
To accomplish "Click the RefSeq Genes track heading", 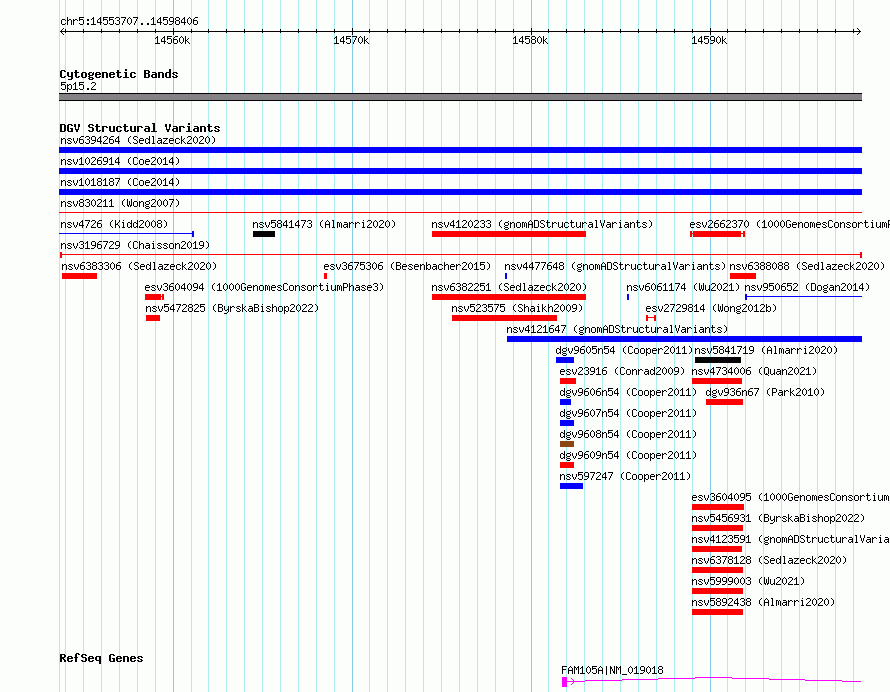I will point(101,658).
